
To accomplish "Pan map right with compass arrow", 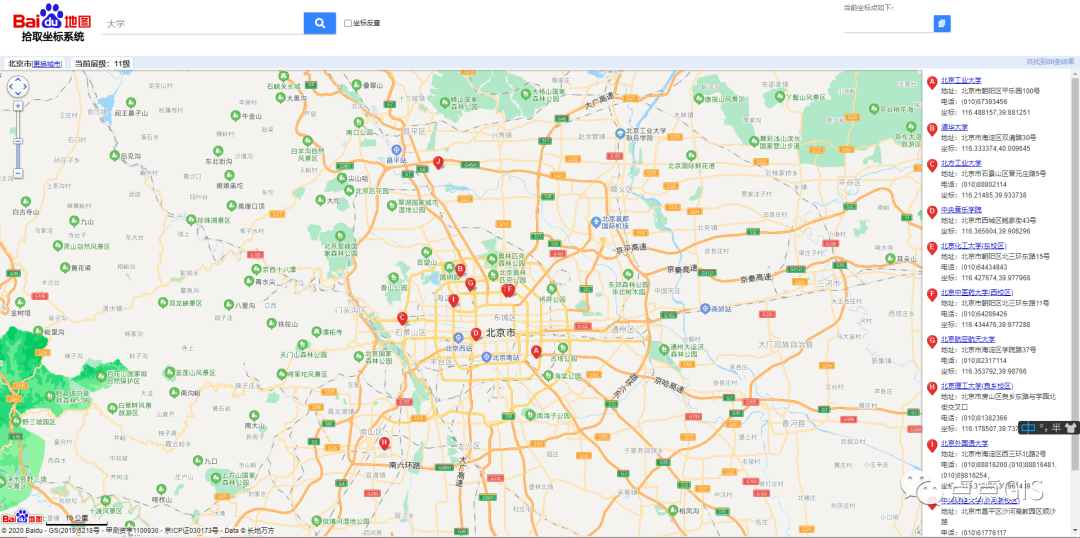I will pyautogui.click(x=25, y=87).
